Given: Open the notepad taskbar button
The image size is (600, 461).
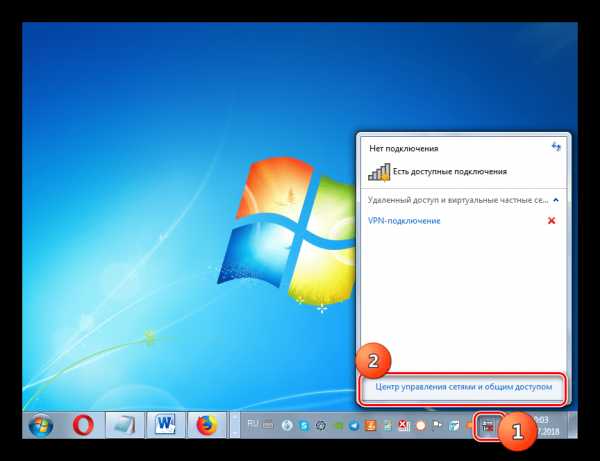Looking at the screenshot, I should (x=125, y=425).
